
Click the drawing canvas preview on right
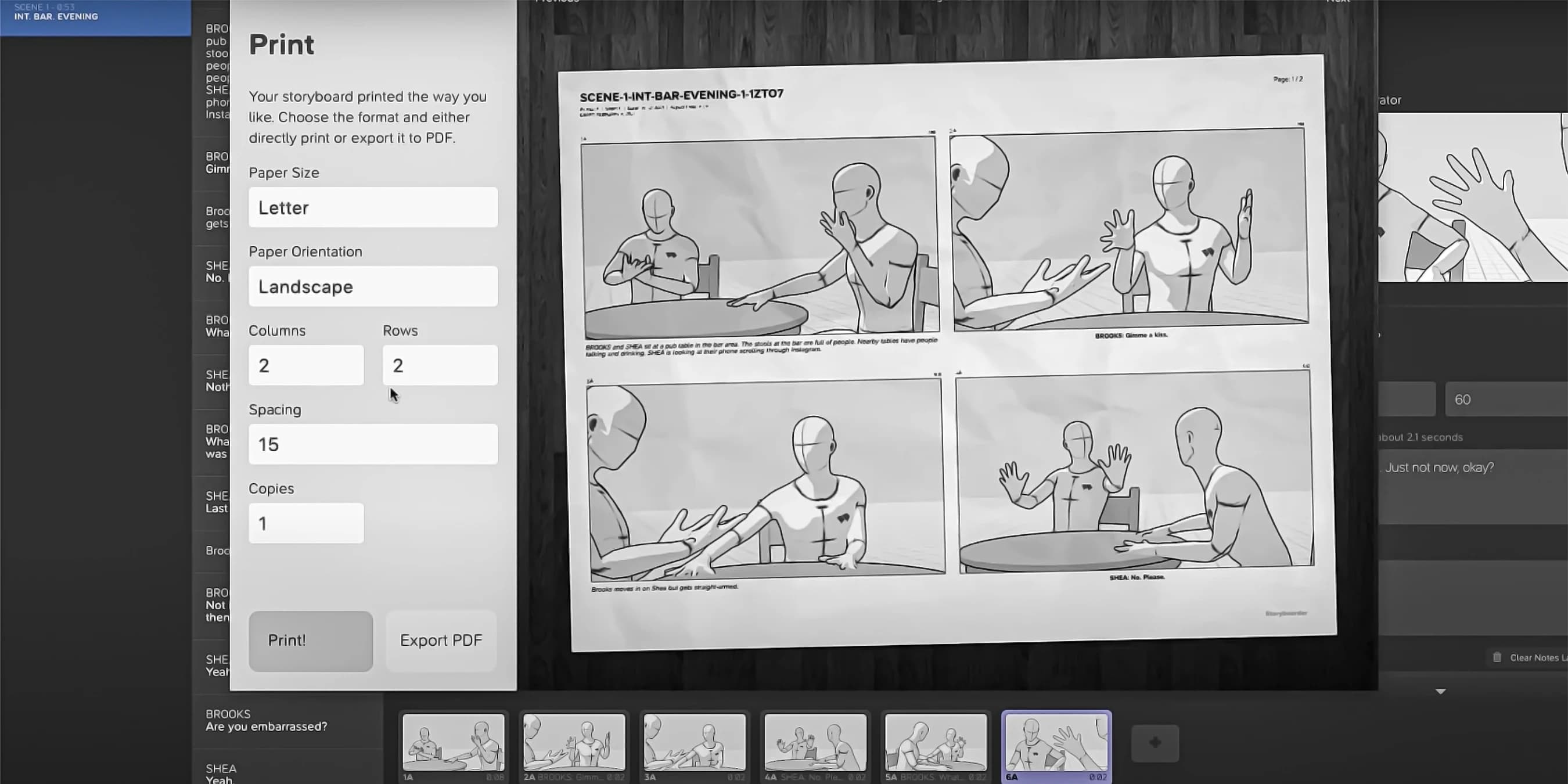[x=1473, y=197]
